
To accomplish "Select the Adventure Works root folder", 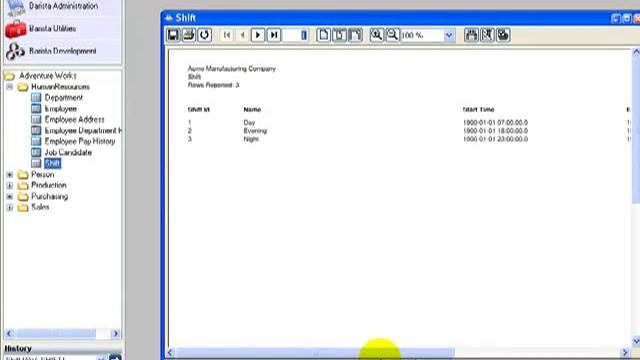I will pyautogui.click(x=47, y=76).
